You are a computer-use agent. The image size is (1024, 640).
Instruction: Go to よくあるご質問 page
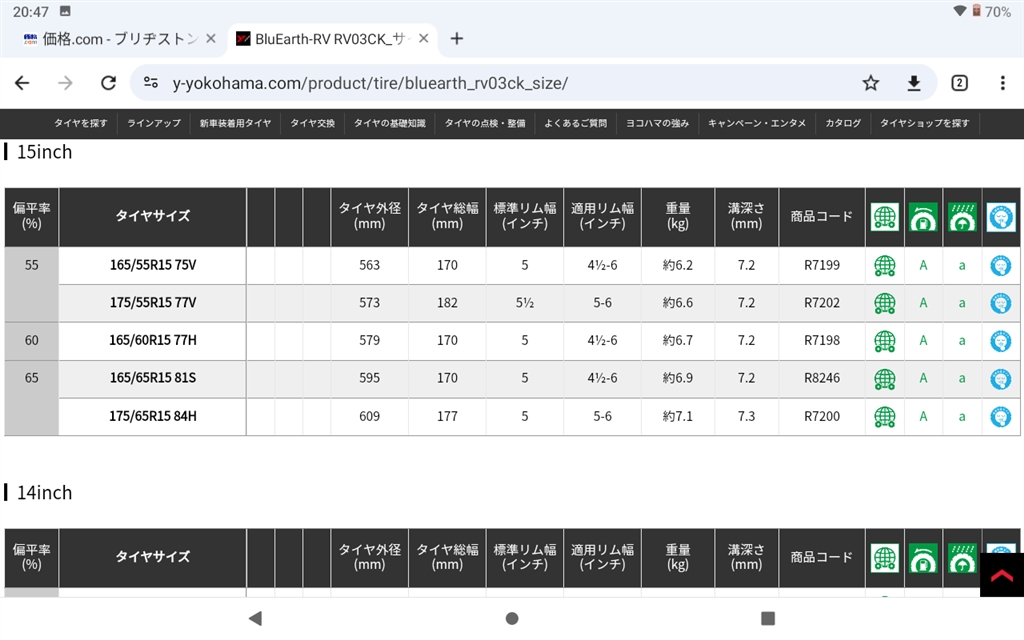pyautogui.click(x=575, y=123)
